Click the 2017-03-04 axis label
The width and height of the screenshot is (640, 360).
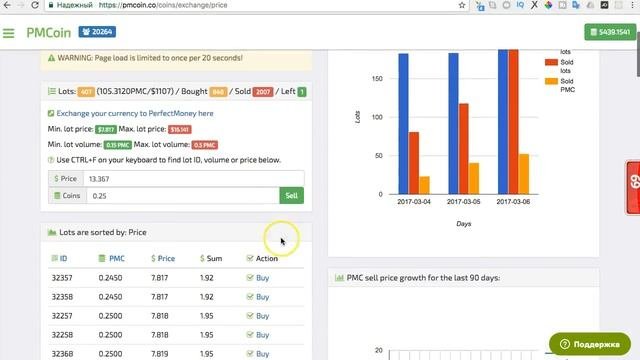coord(414,202)
